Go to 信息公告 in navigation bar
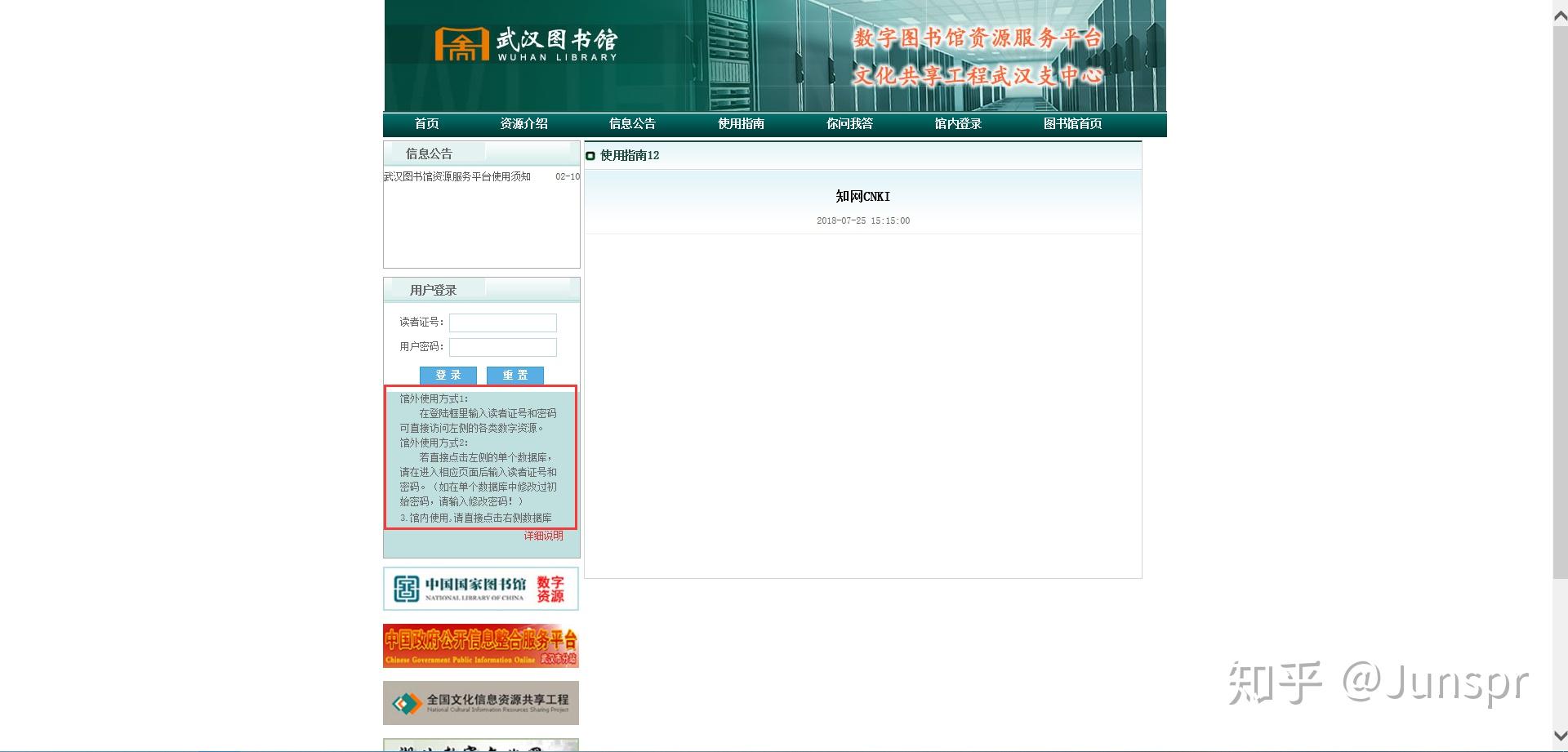The image size is (1568, 752). 632,124
